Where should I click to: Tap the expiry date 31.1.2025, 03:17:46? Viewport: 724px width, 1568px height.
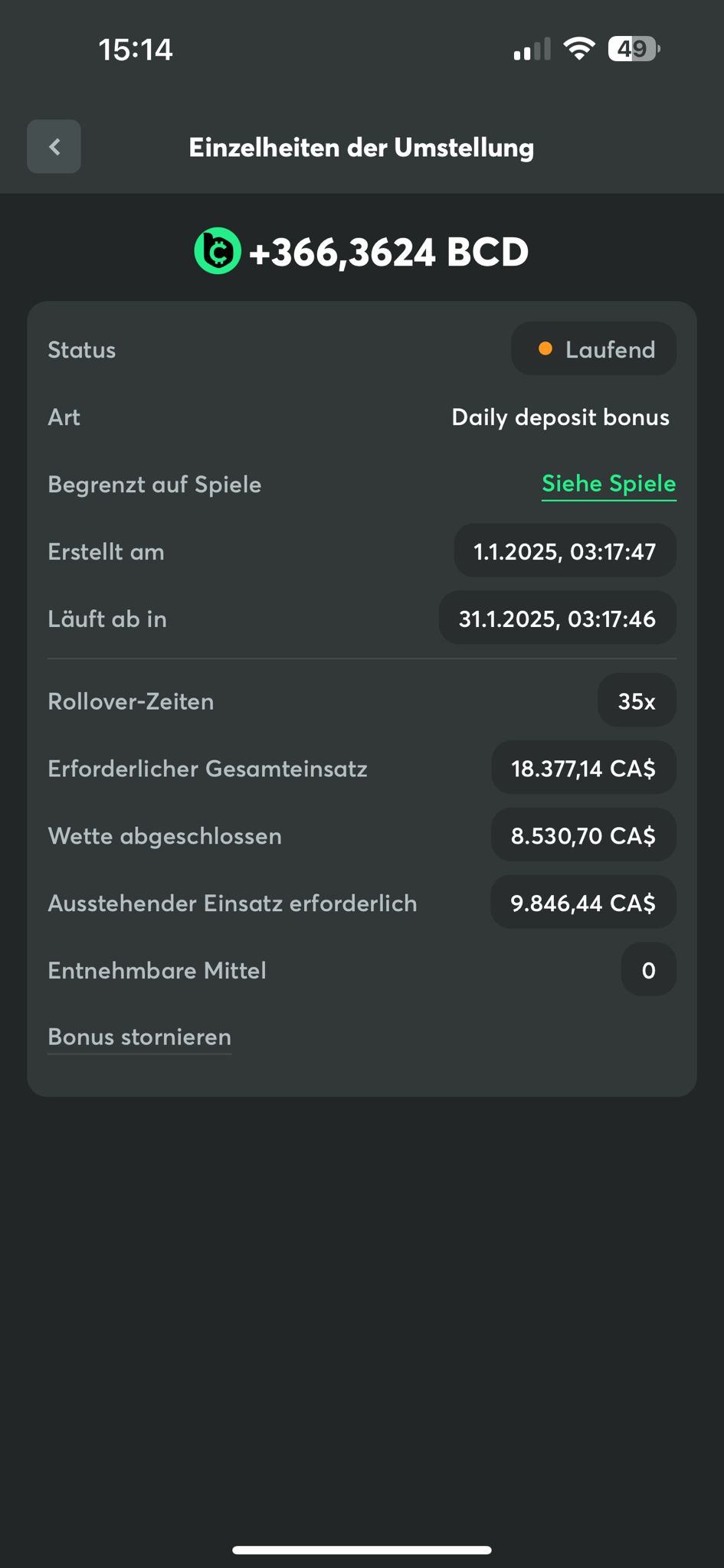click(x=557, y=619)
